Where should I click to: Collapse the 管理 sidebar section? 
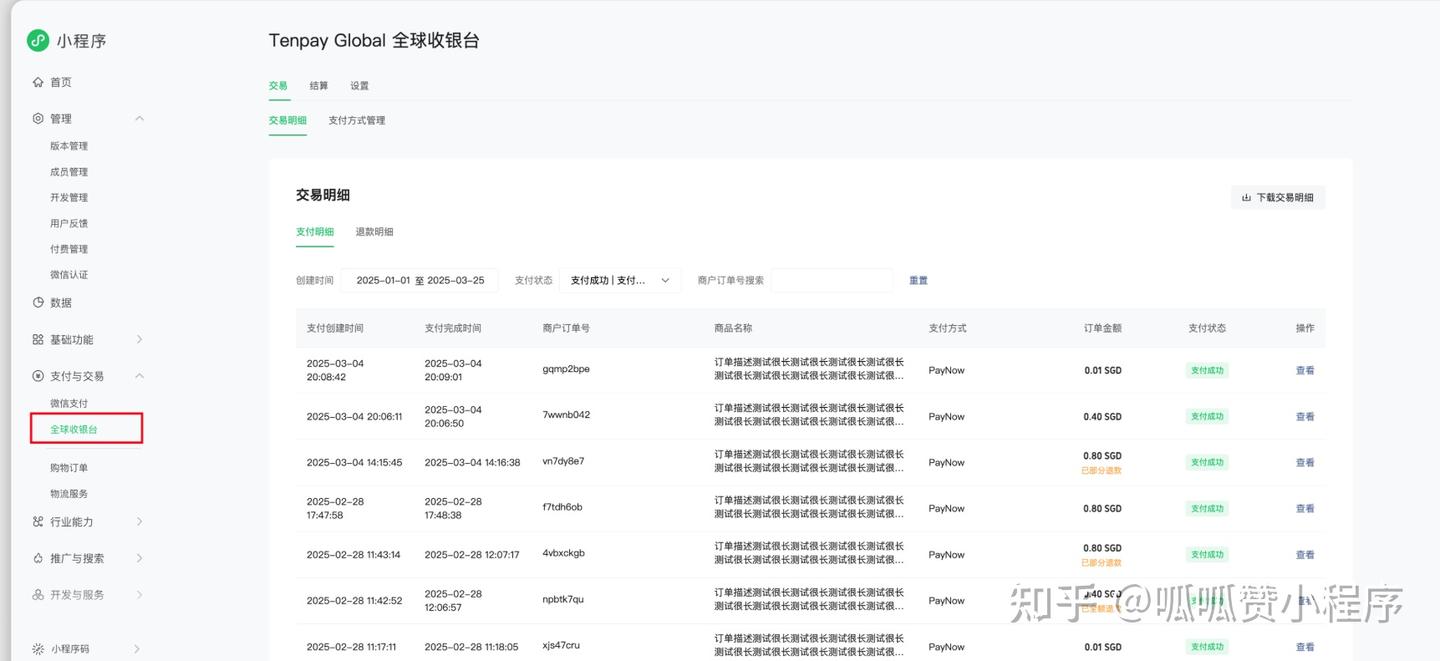(139, 117)
